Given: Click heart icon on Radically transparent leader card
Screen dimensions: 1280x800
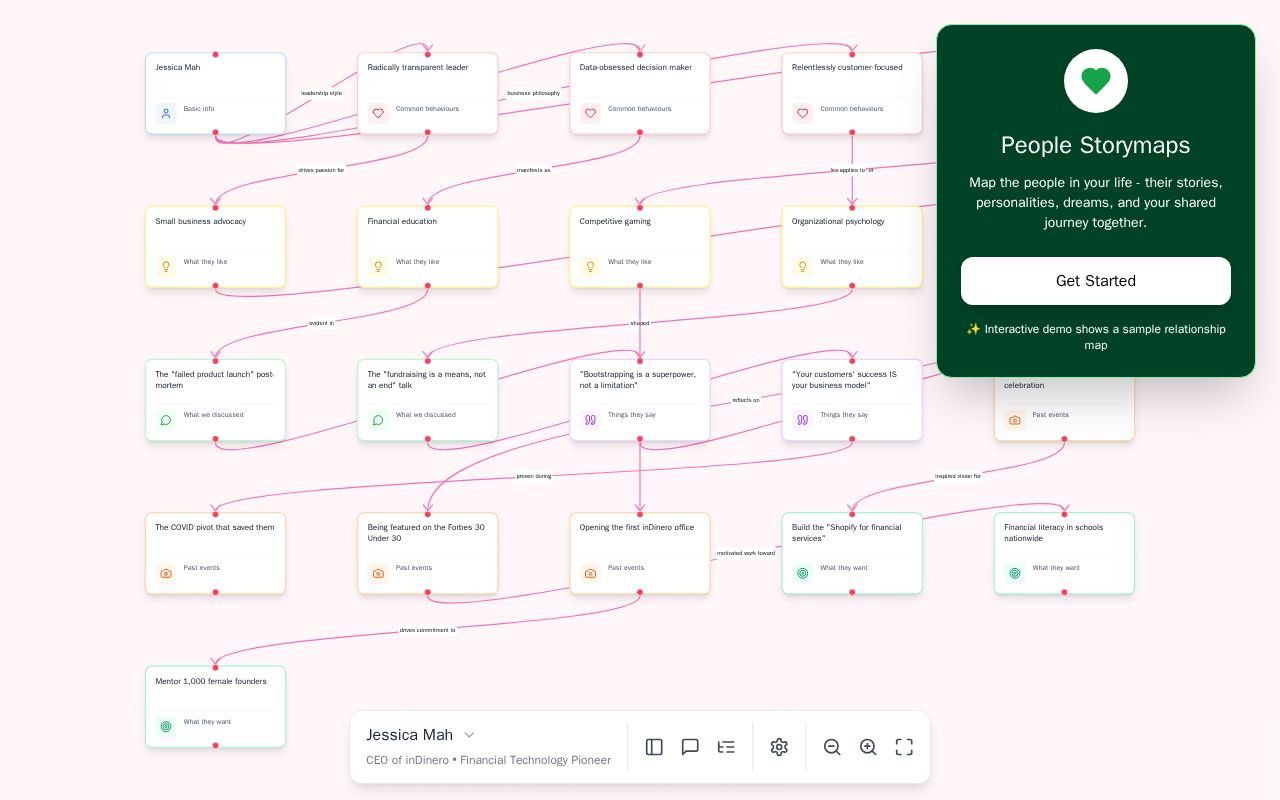Looking at the screenshot, I should pos(378,113).
